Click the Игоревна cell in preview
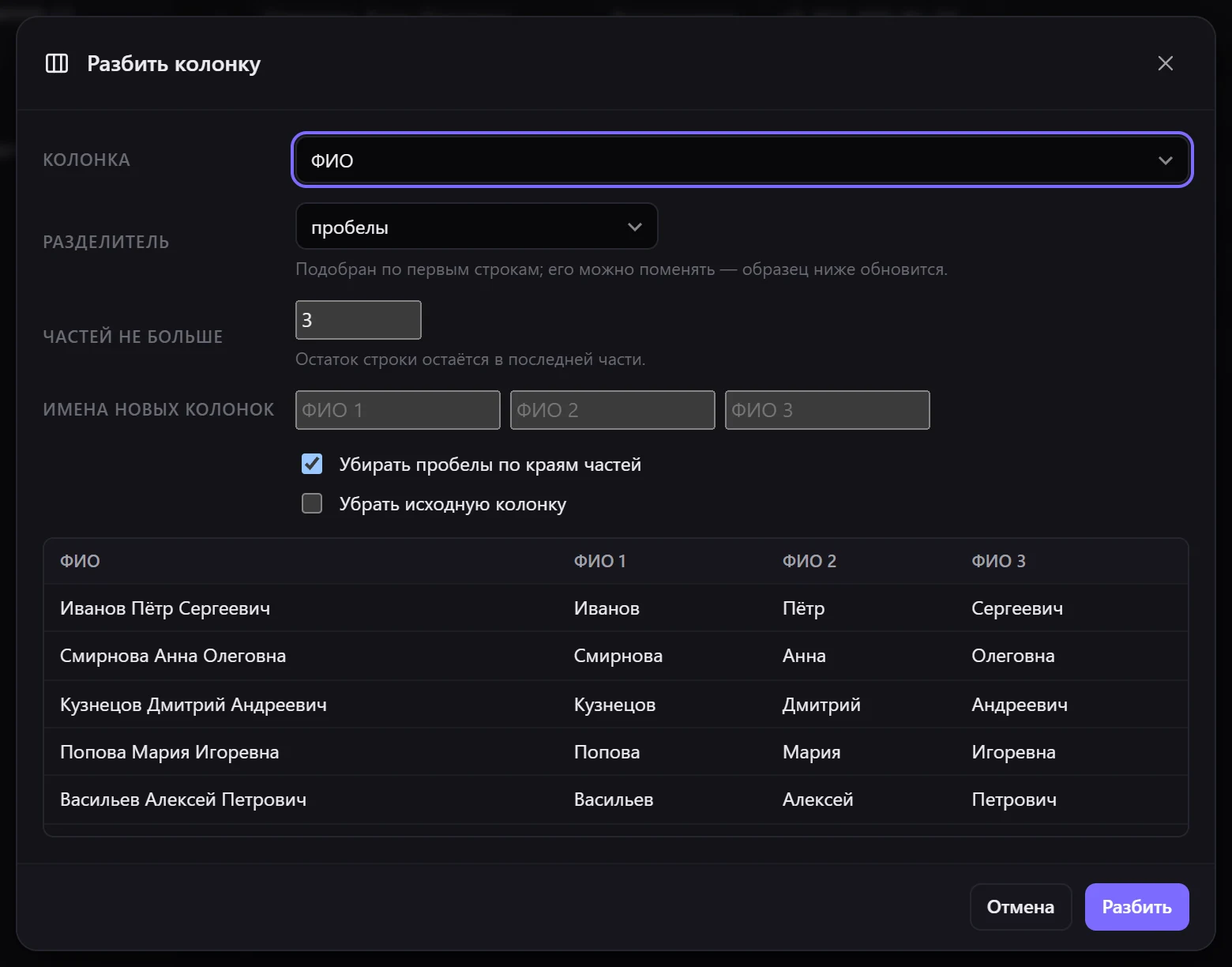This screenshot has height=967, width=1232. [x=1013, y=752]
